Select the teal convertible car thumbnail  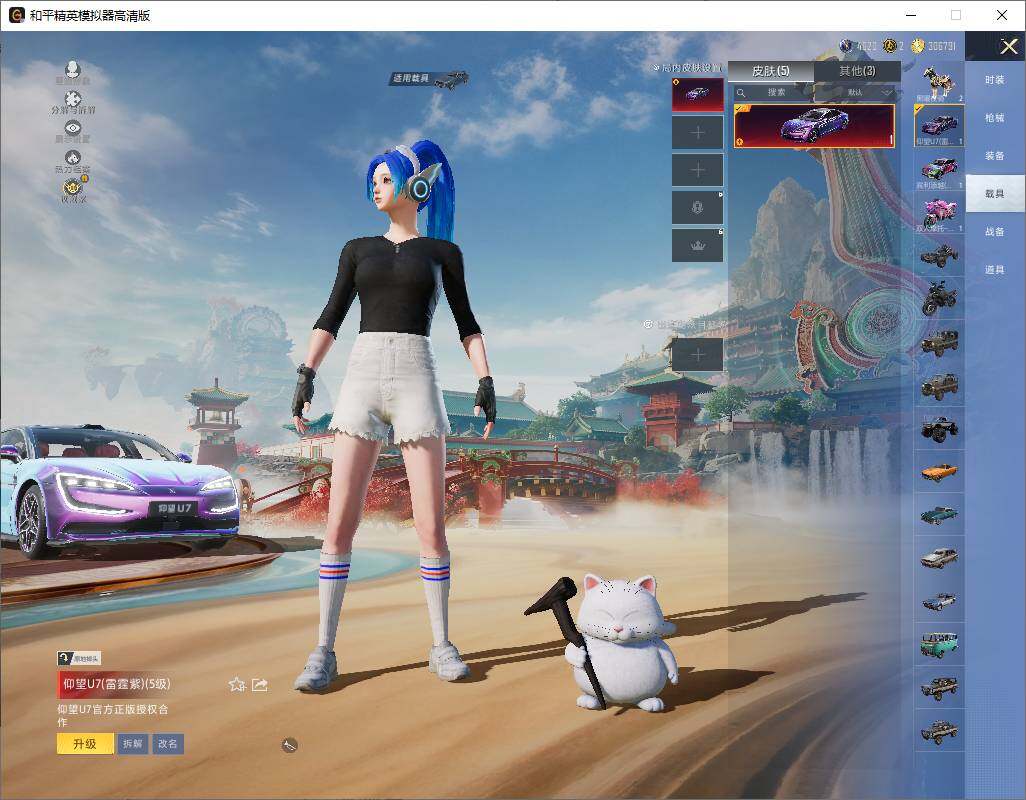click(939, 515)
